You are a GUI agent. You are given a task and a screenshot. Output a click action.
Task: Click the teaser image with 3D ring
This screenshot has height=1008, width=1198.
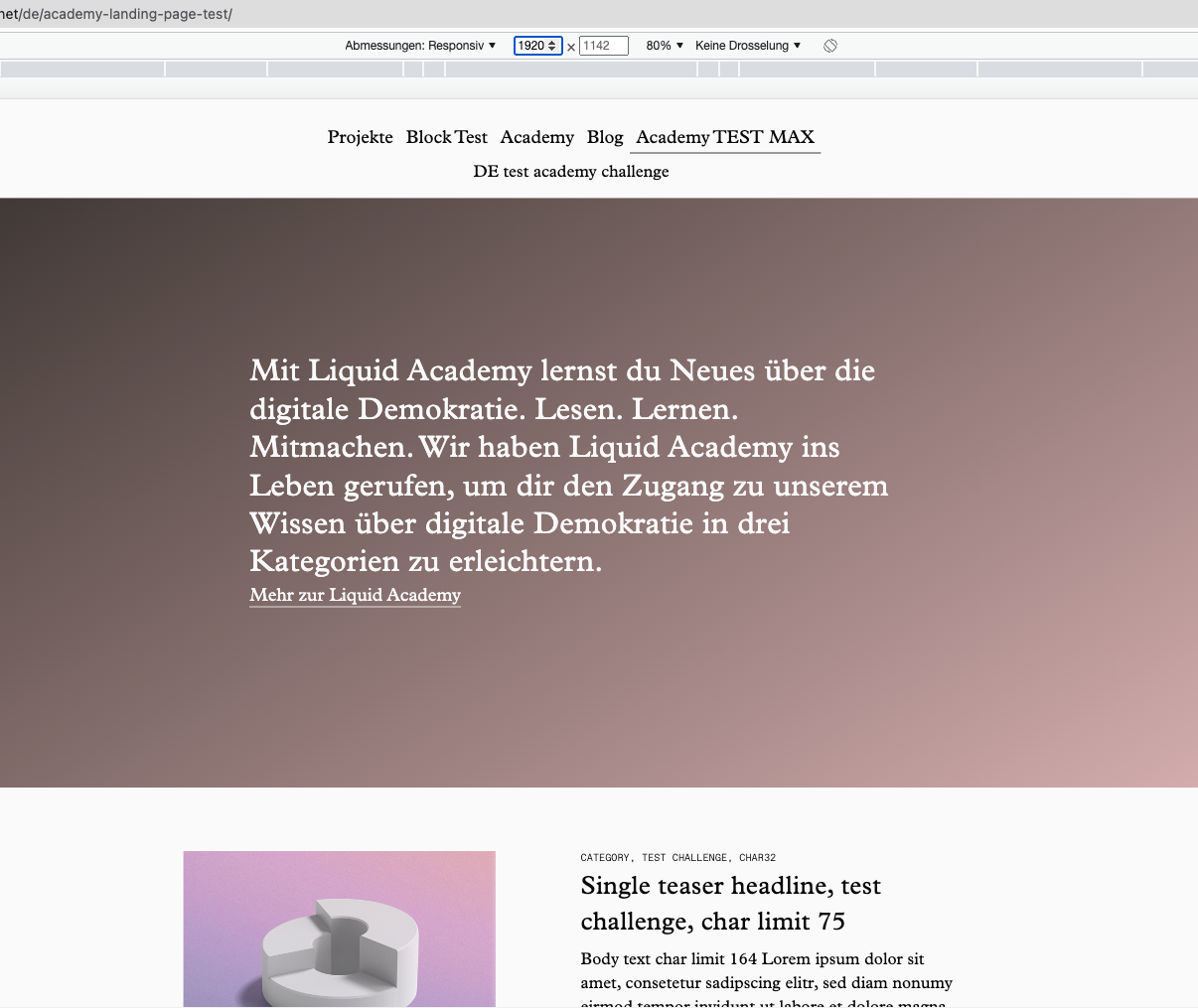[340, 929]
